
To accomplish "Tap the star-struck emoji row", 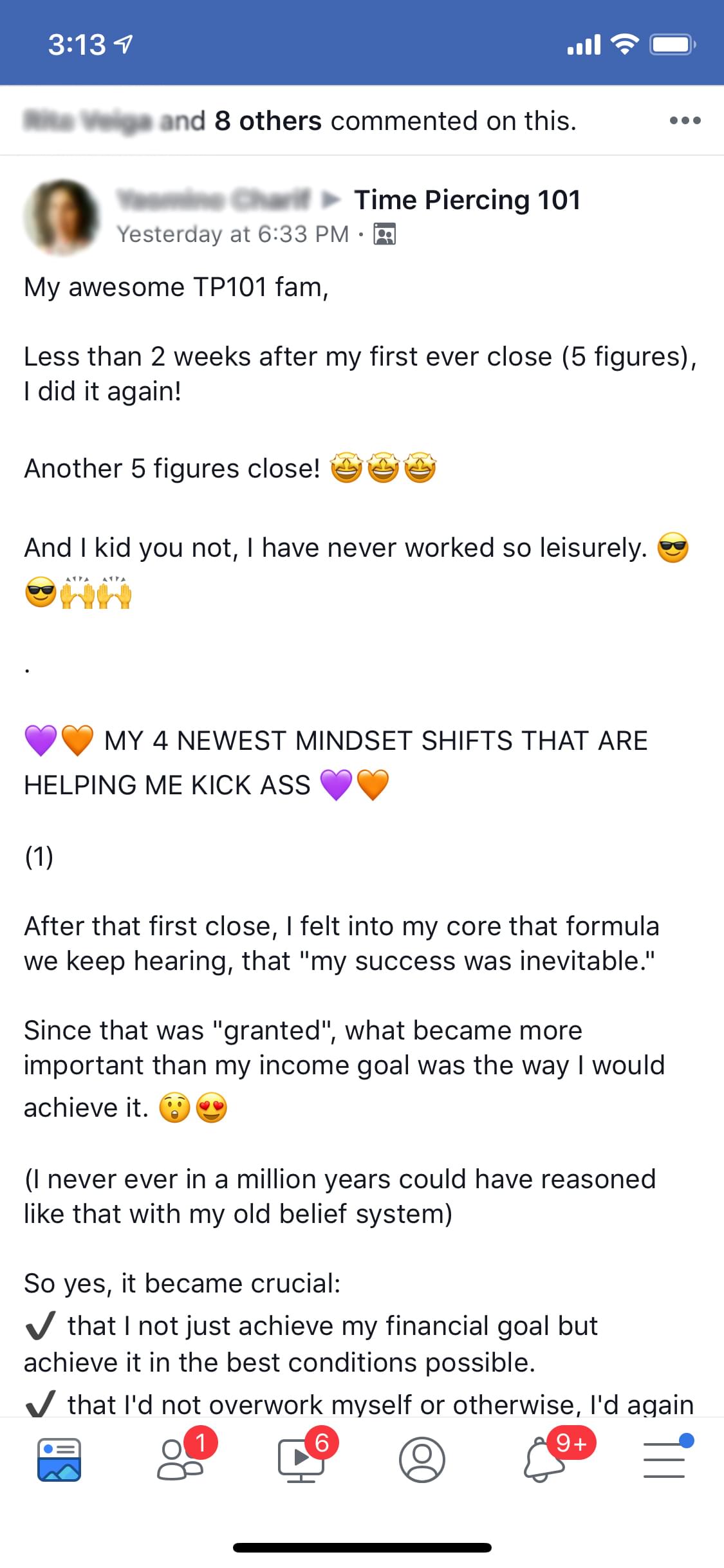I will pos(384,469).
